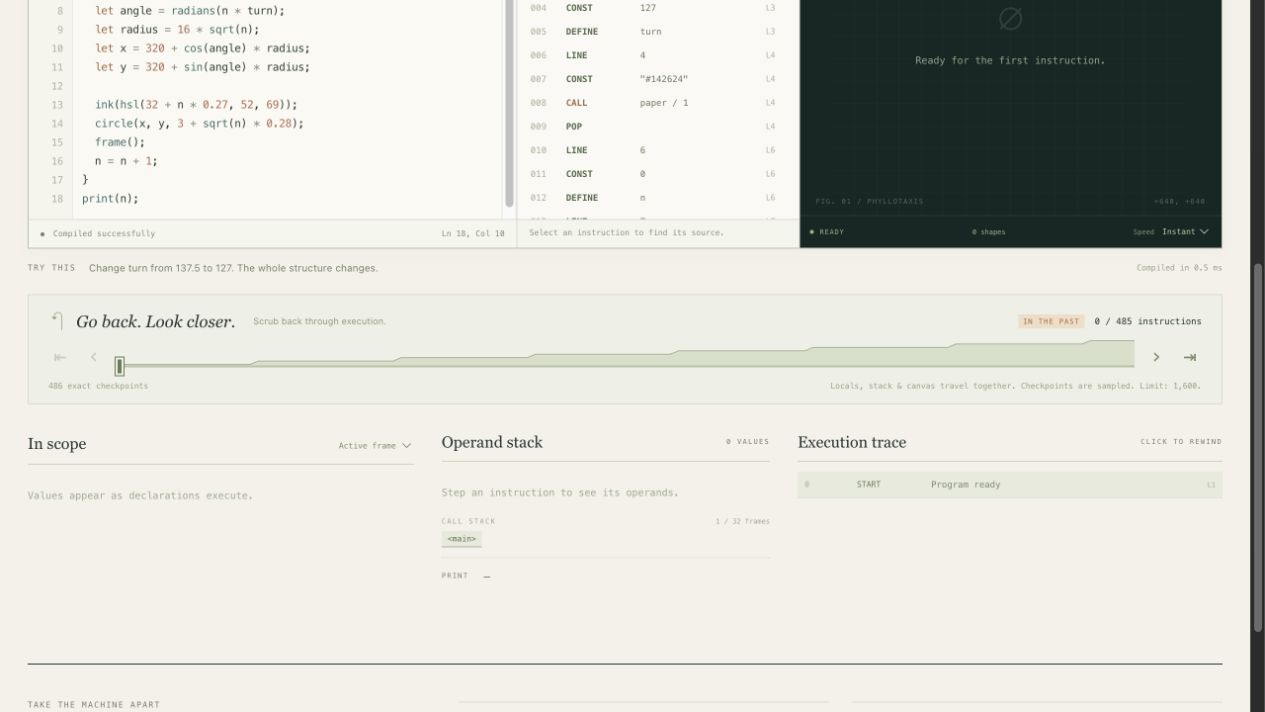Open the Active frame dropdown
This screenshot has height=712, width=1265.
(x=375, y=446)
